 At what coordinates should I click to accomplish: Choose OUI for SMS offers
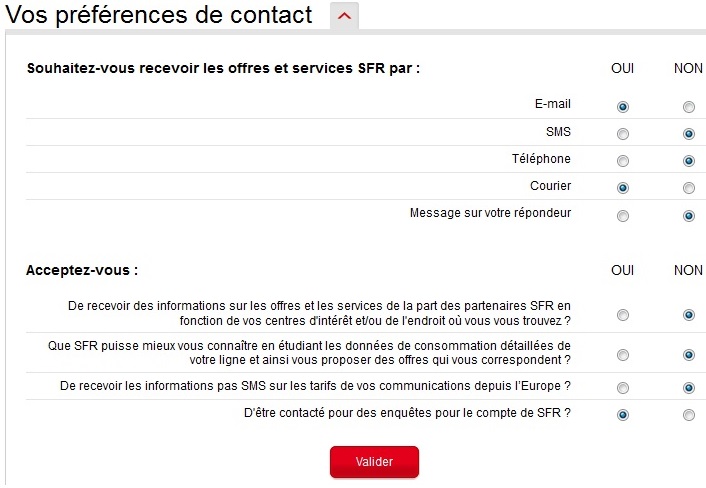[623, 133]
